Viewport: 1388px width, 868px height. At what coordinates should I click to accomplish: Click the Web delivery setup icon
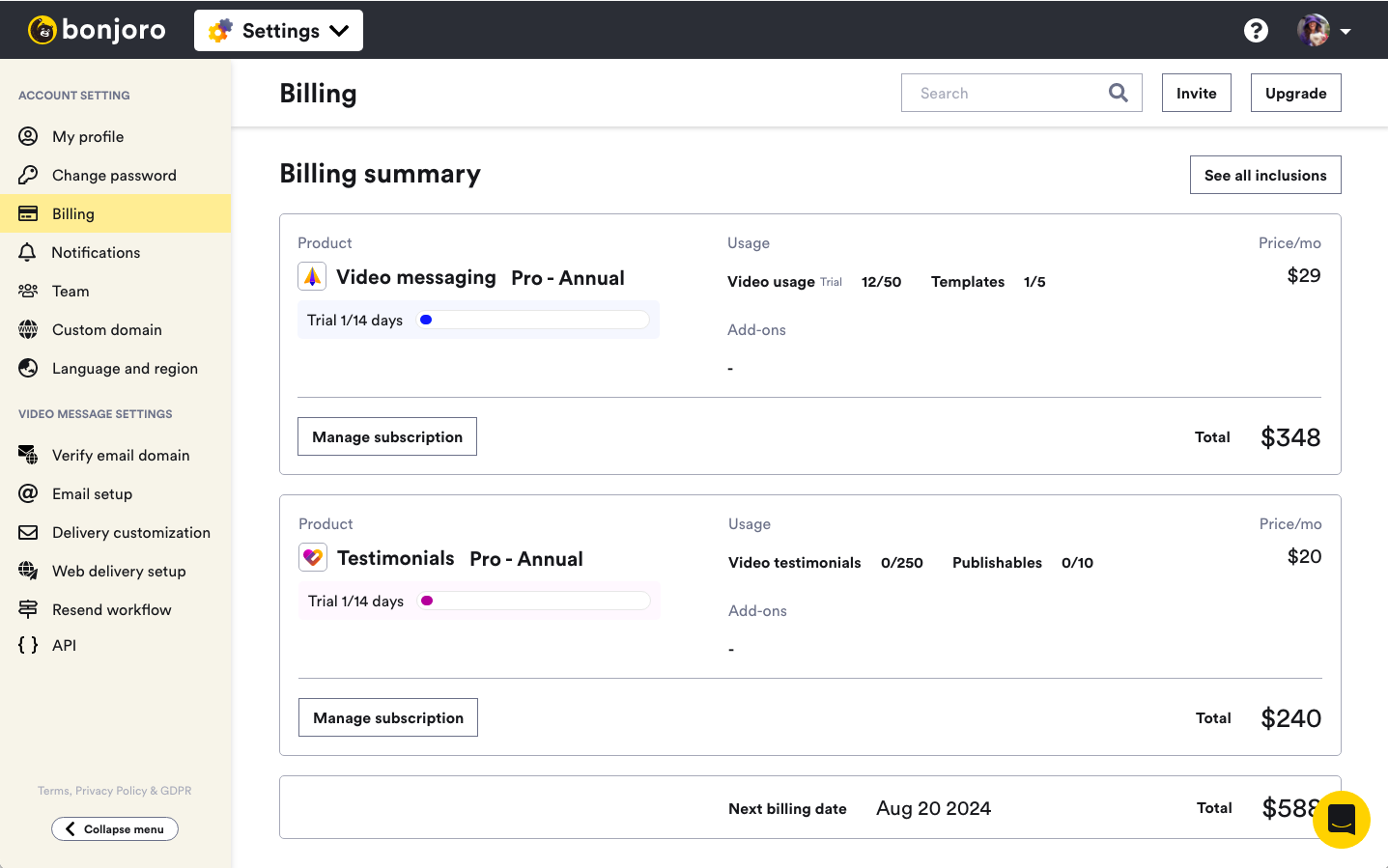(28, 571)
